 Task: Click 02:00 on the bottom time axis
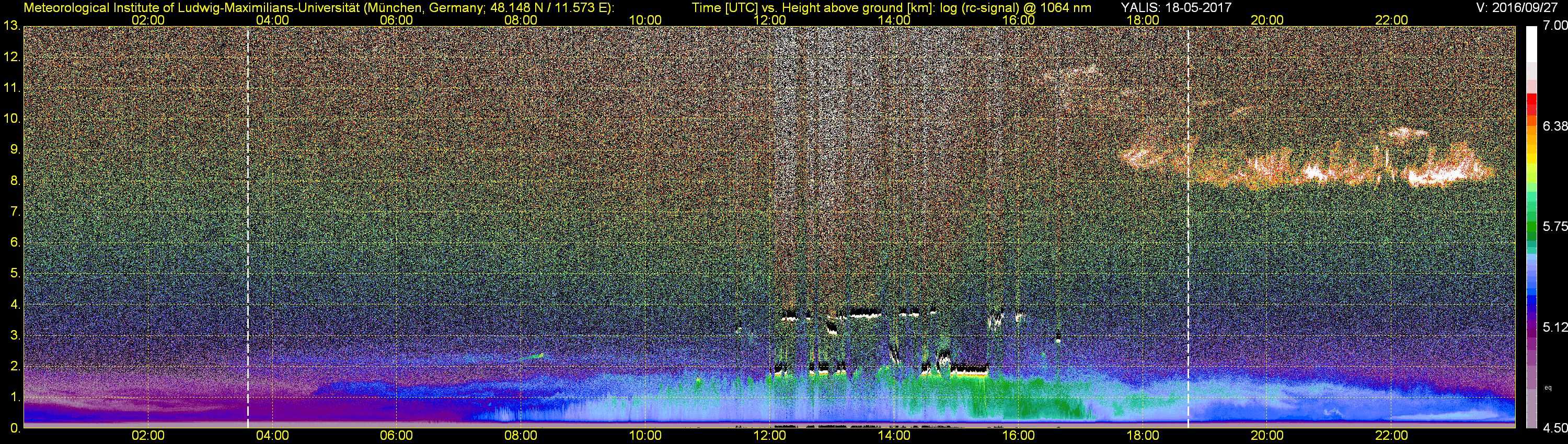[x=148, y=436]
